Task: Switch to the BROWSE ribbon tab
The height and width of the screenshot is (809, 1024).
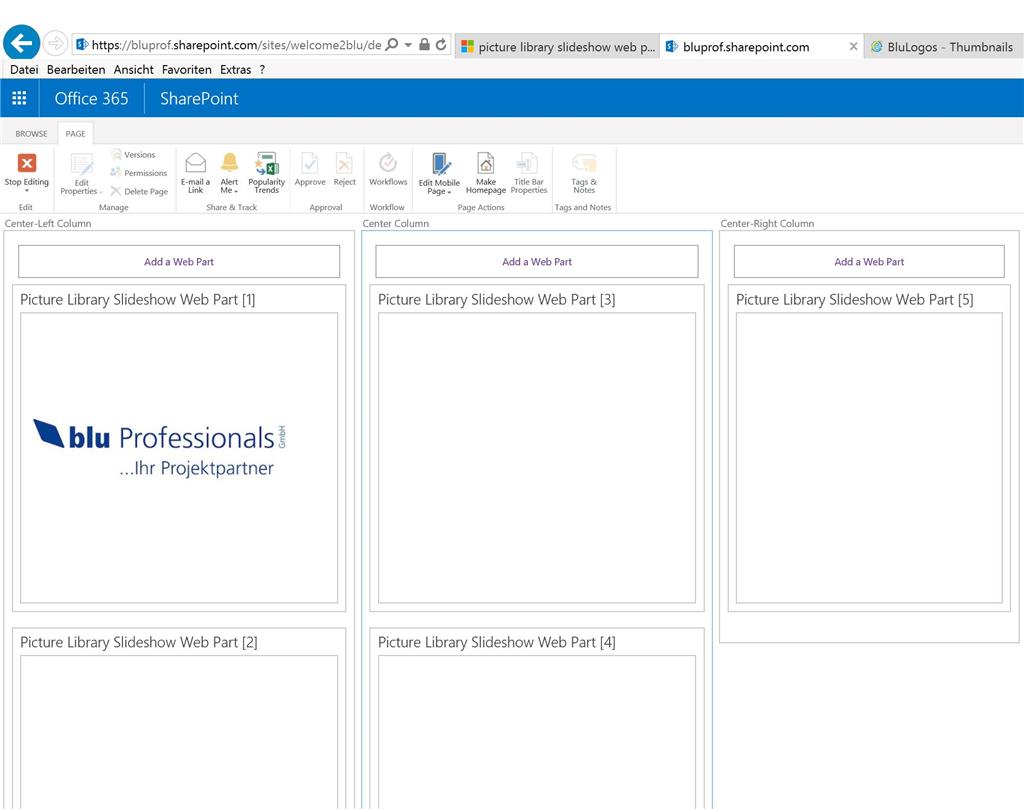Action: point(31,133)
